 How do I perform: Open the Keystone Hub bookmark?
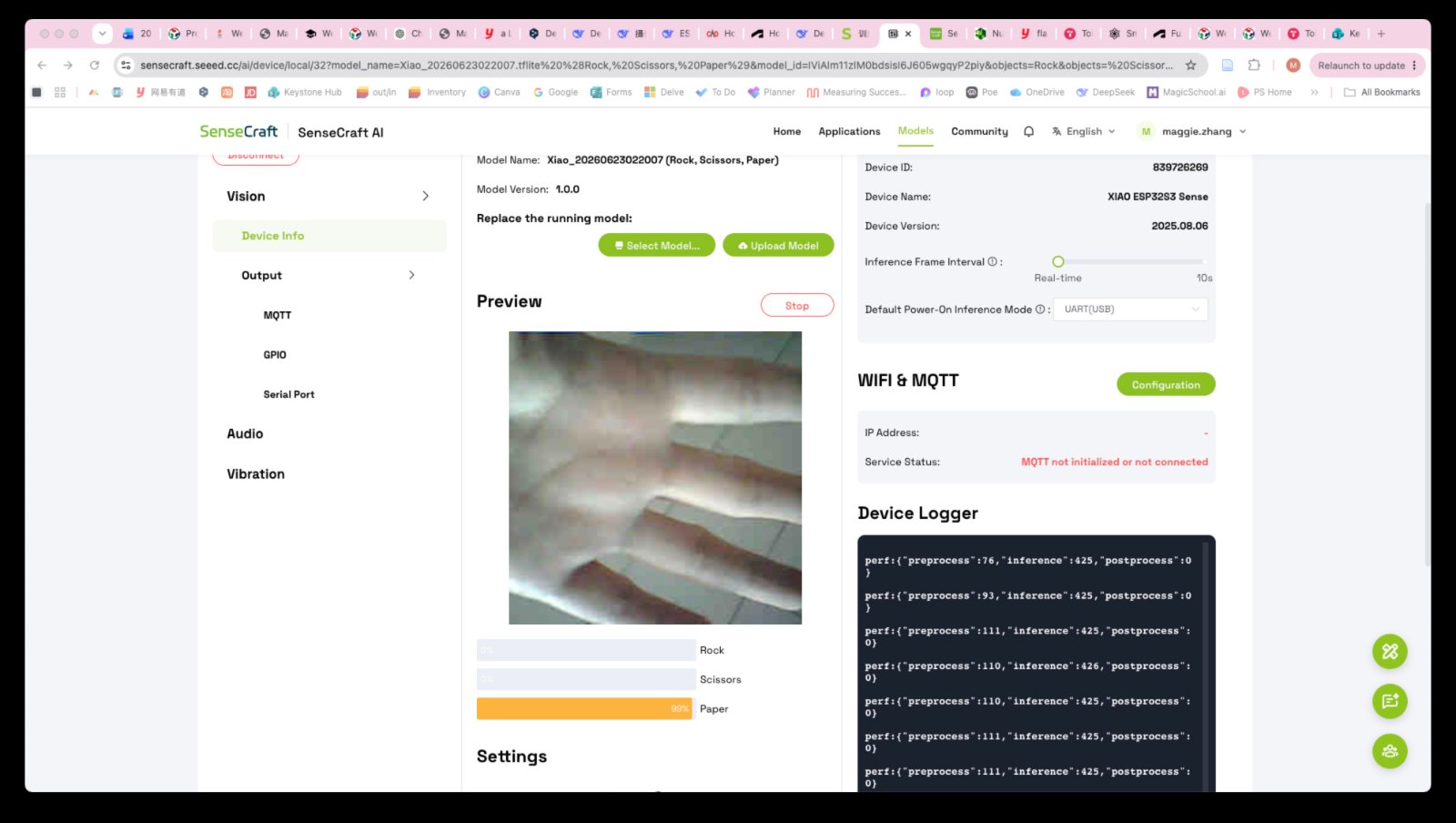(x=305, y=92)
